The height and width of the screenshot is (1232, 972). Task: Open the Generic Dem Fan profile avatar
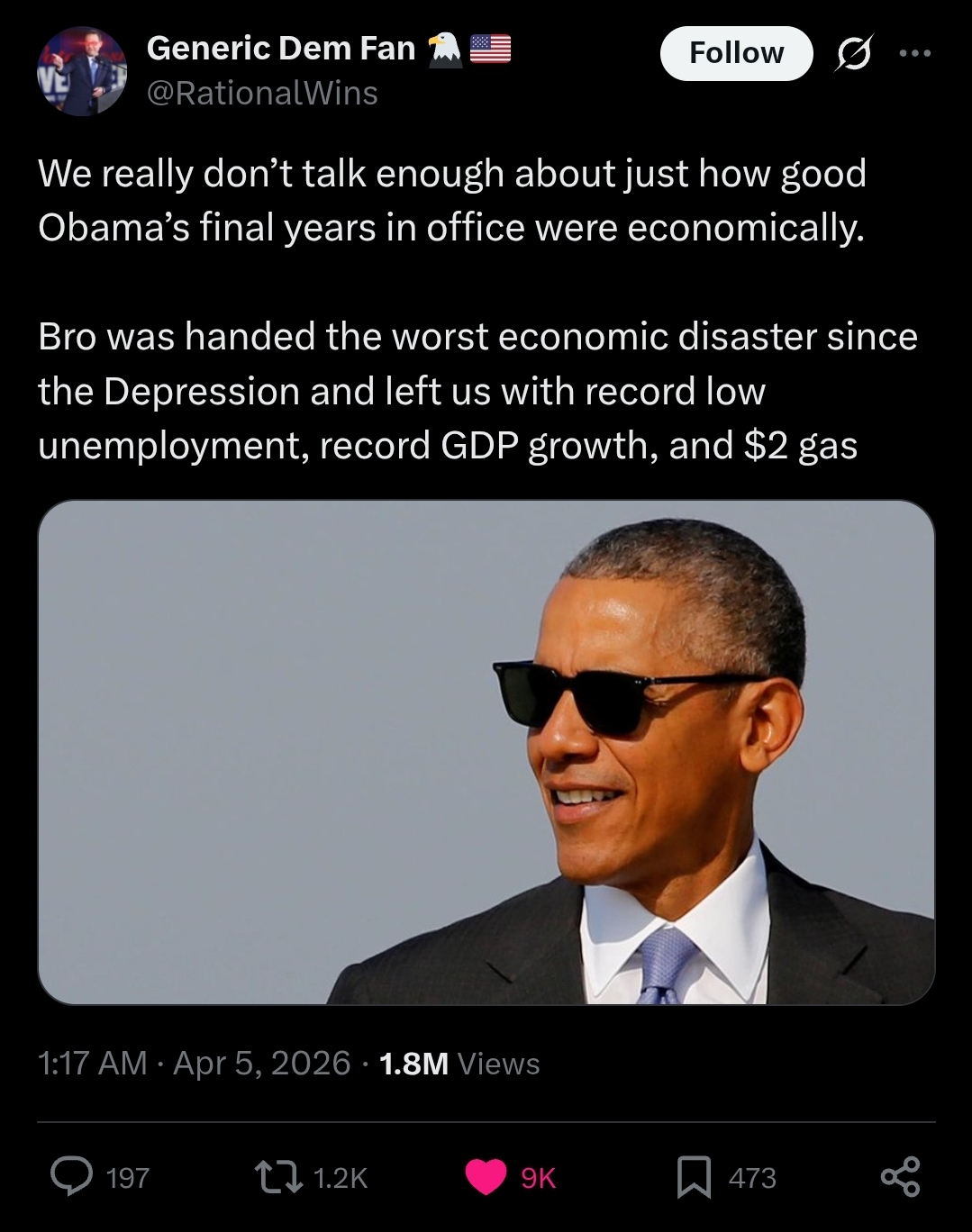pos(82,71)
